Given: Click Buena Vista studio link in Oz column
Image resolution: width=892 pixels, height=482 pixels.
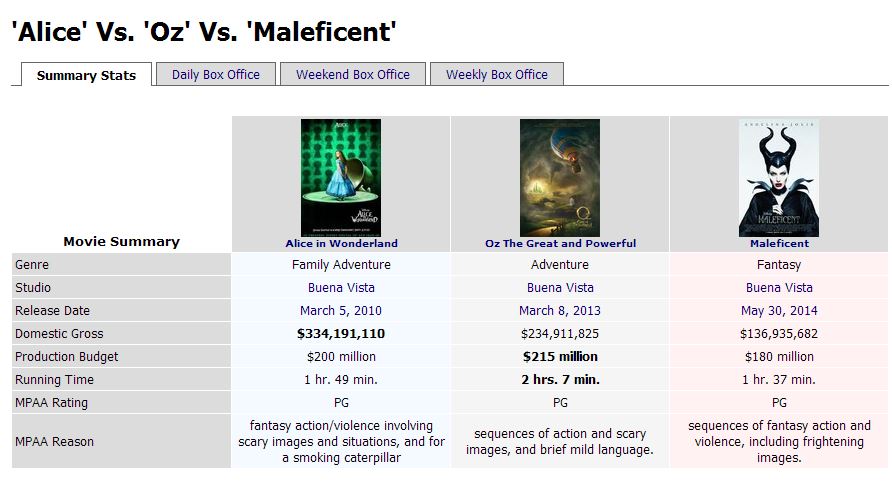Looking at the screenshot, I should pos(560,288).
